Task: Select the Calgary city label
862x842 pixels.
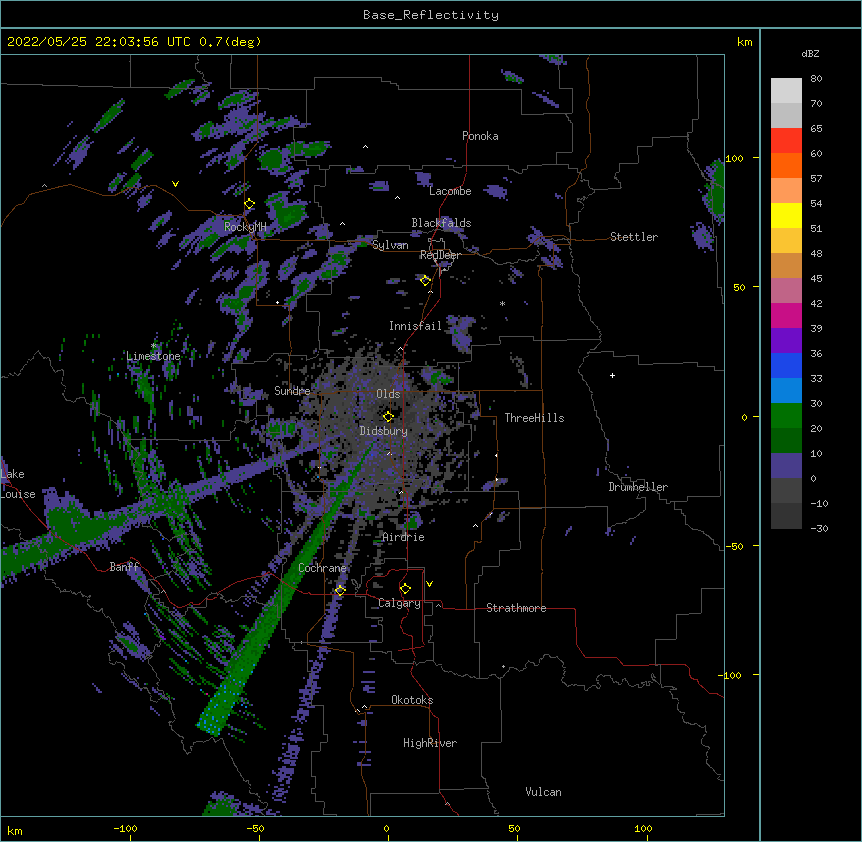Action: pos(399,603)
